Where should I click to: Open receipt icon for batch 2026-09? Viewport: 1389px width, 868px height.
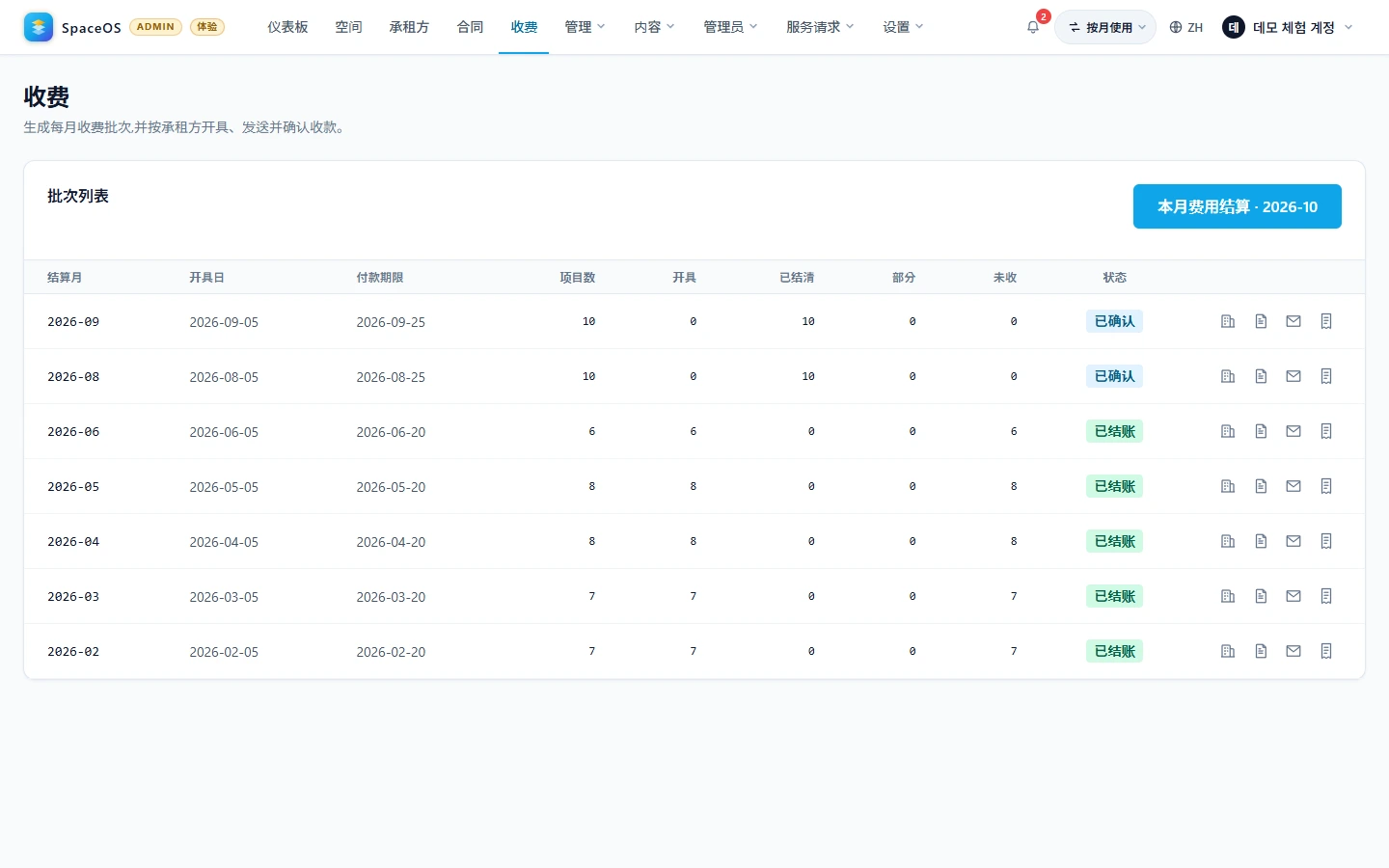coord(1326,321)
